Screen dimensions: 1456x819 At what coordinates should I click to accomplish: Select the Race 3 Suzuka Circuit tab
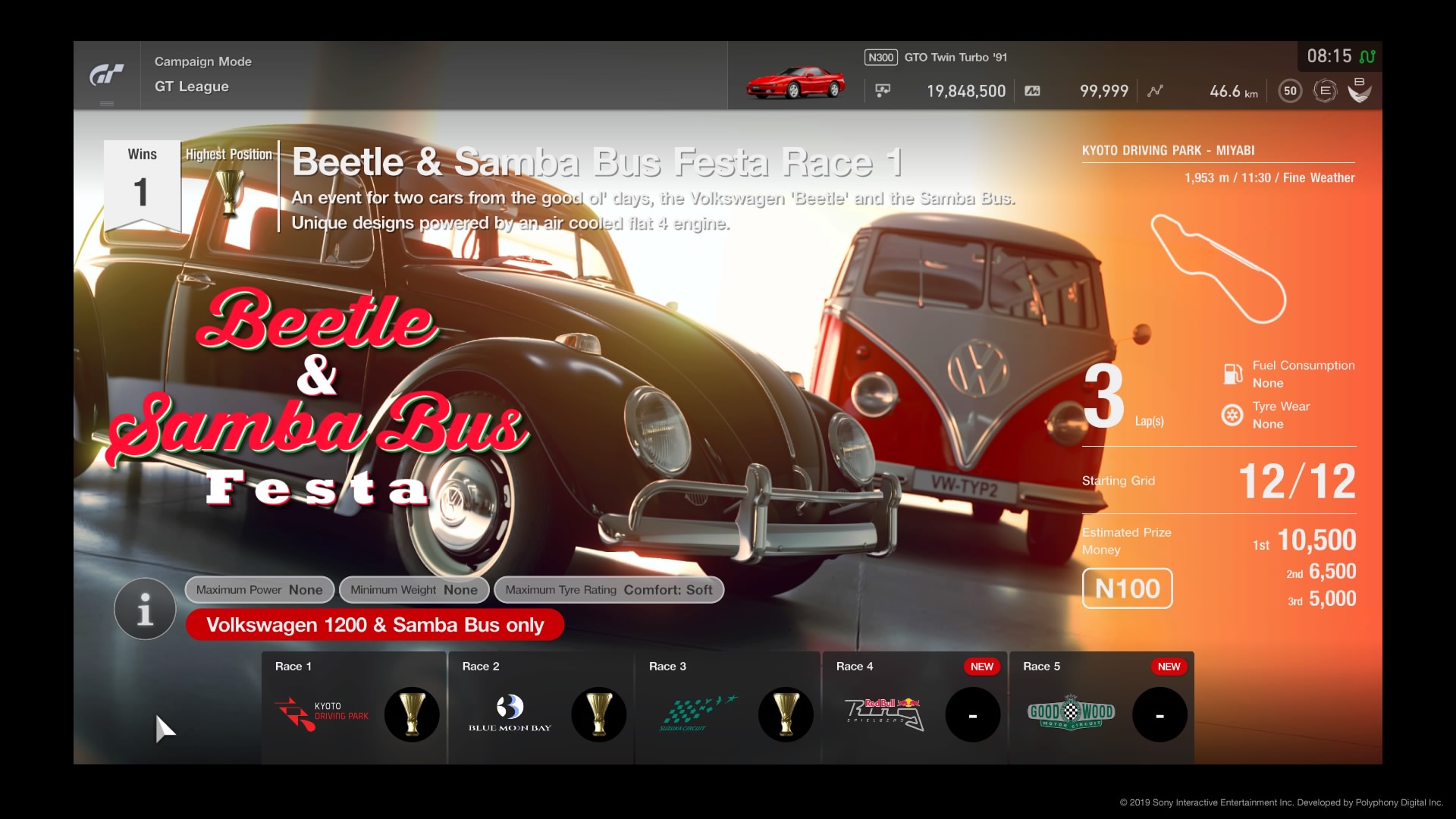tap(728, 708)
